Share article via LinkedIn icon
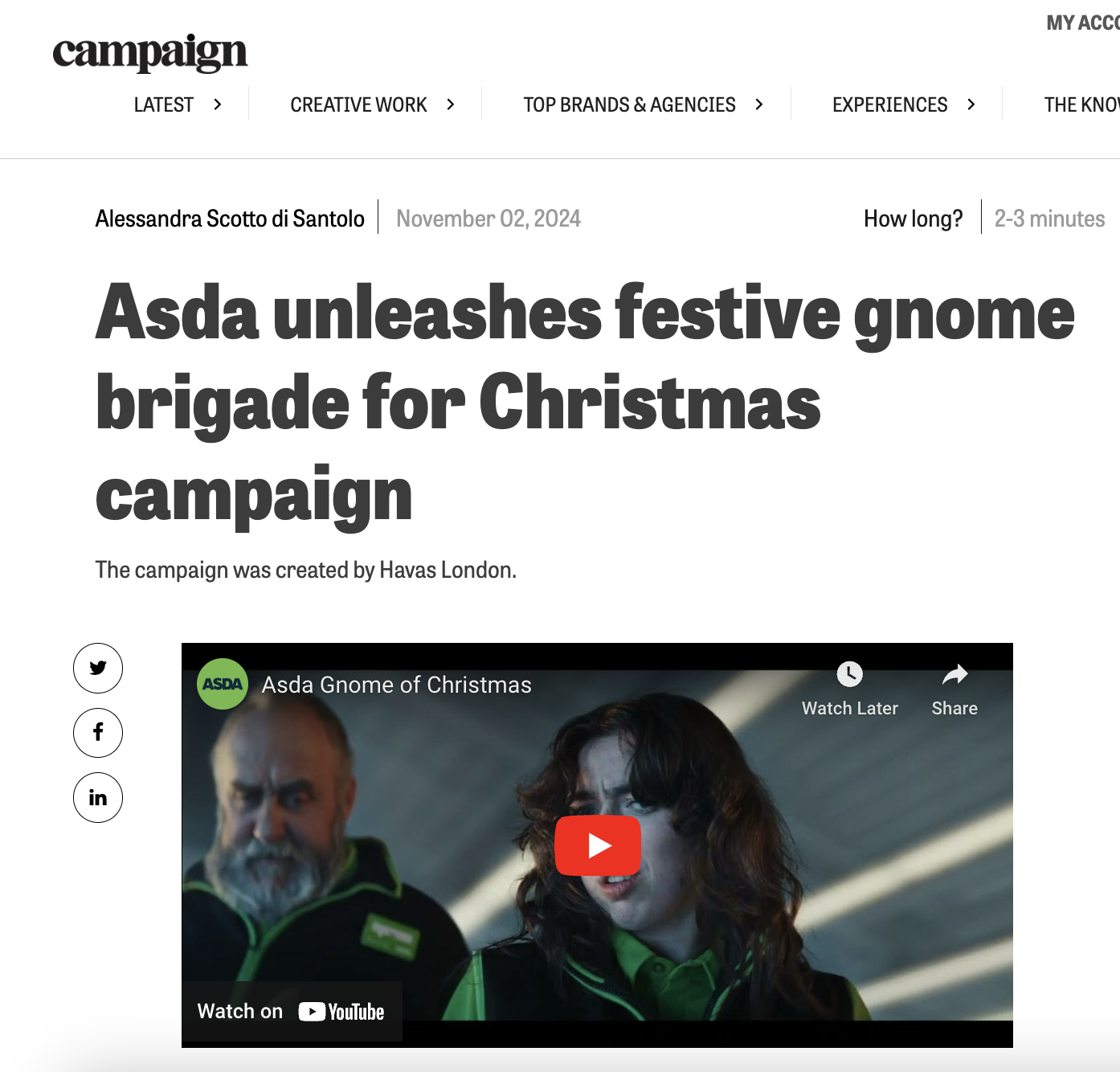1120x1072 pixels. tap(98, 797)
